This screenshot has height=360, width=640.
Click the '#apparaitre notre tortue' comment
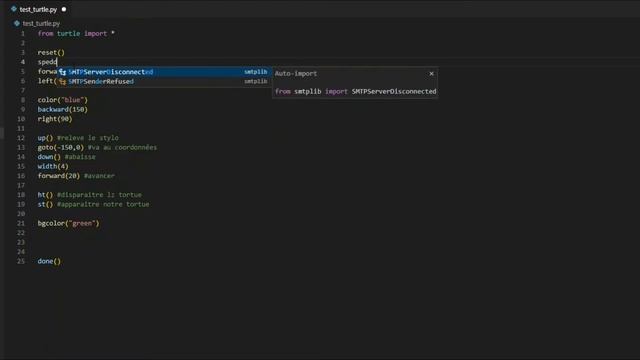point(103,204)
